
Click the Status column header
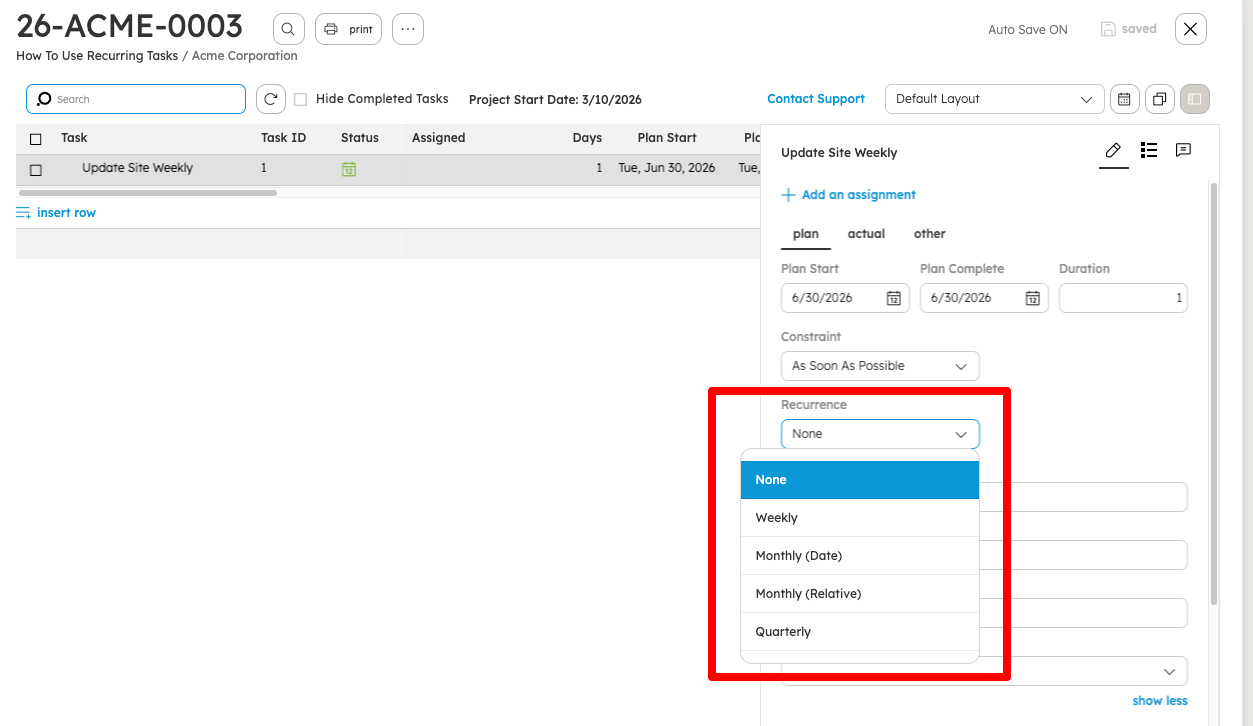point(360,138)
